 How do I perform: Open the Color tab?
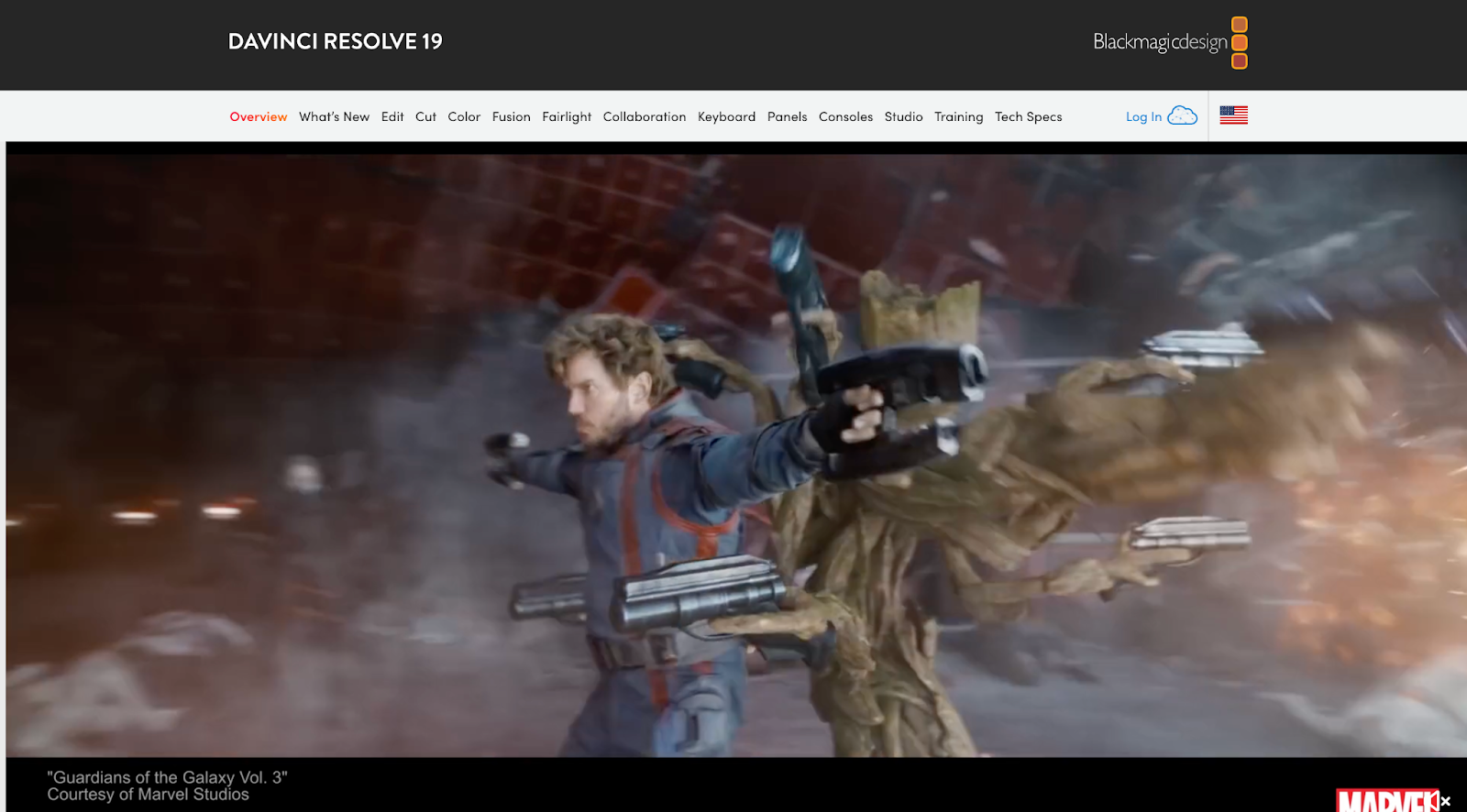coord(464,116)
